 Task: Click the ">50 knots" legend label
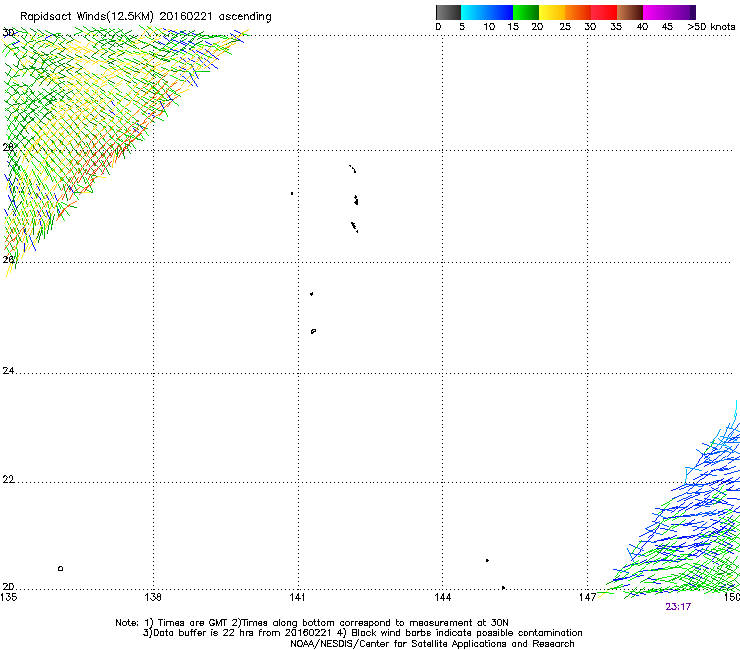pos(711,27)
